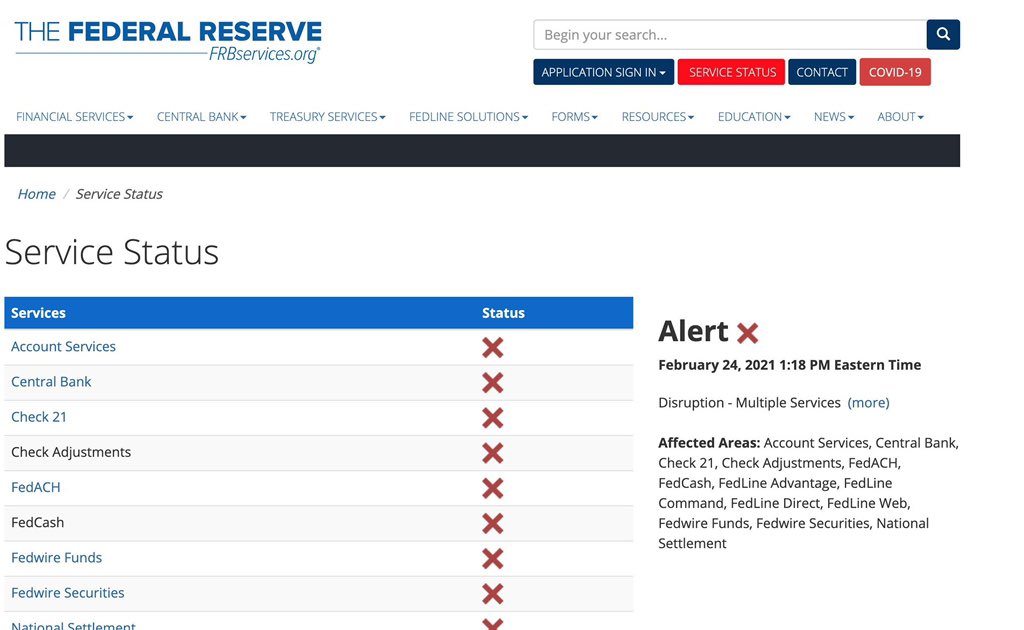
Task: Click the red X status icon for Fedwire Securities
Action: [492, 594]
